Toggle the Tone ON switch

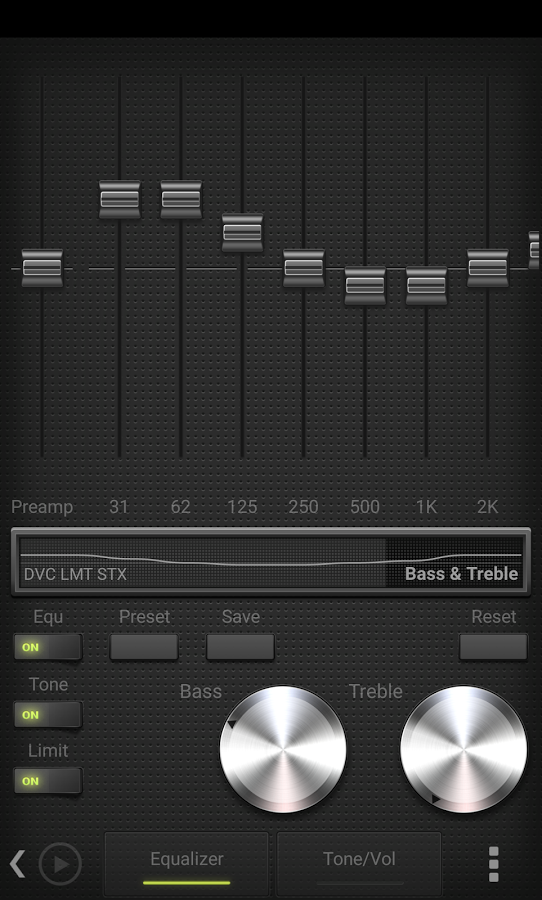(x=48, y=715)
